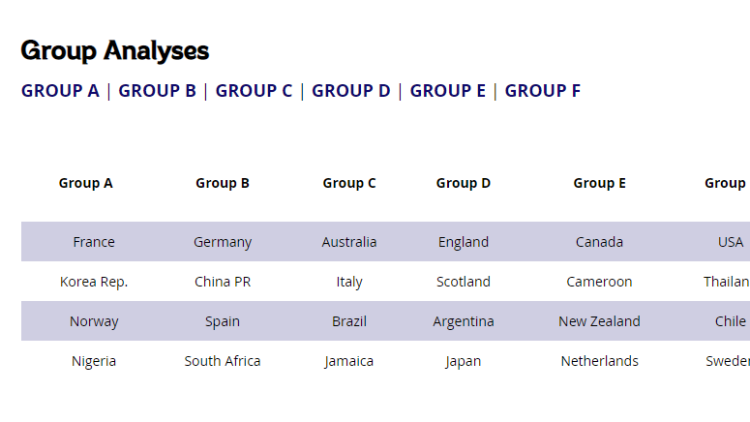
Task: Click the GROUP F link
Action: pos(542,91)
